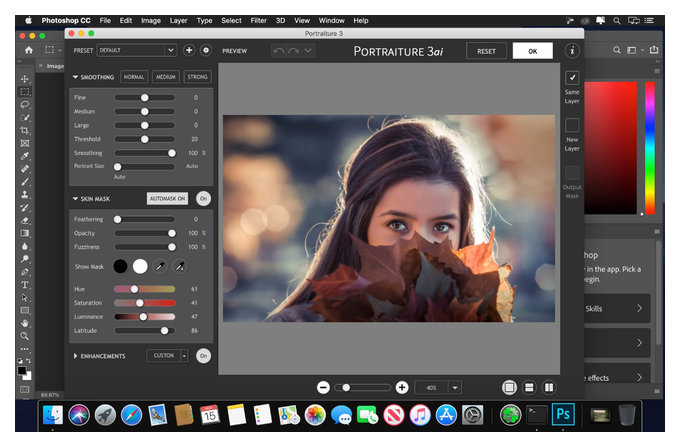Select the Clone Stamp tool
This screenshot has height=447, width=680.
point(25,194)
